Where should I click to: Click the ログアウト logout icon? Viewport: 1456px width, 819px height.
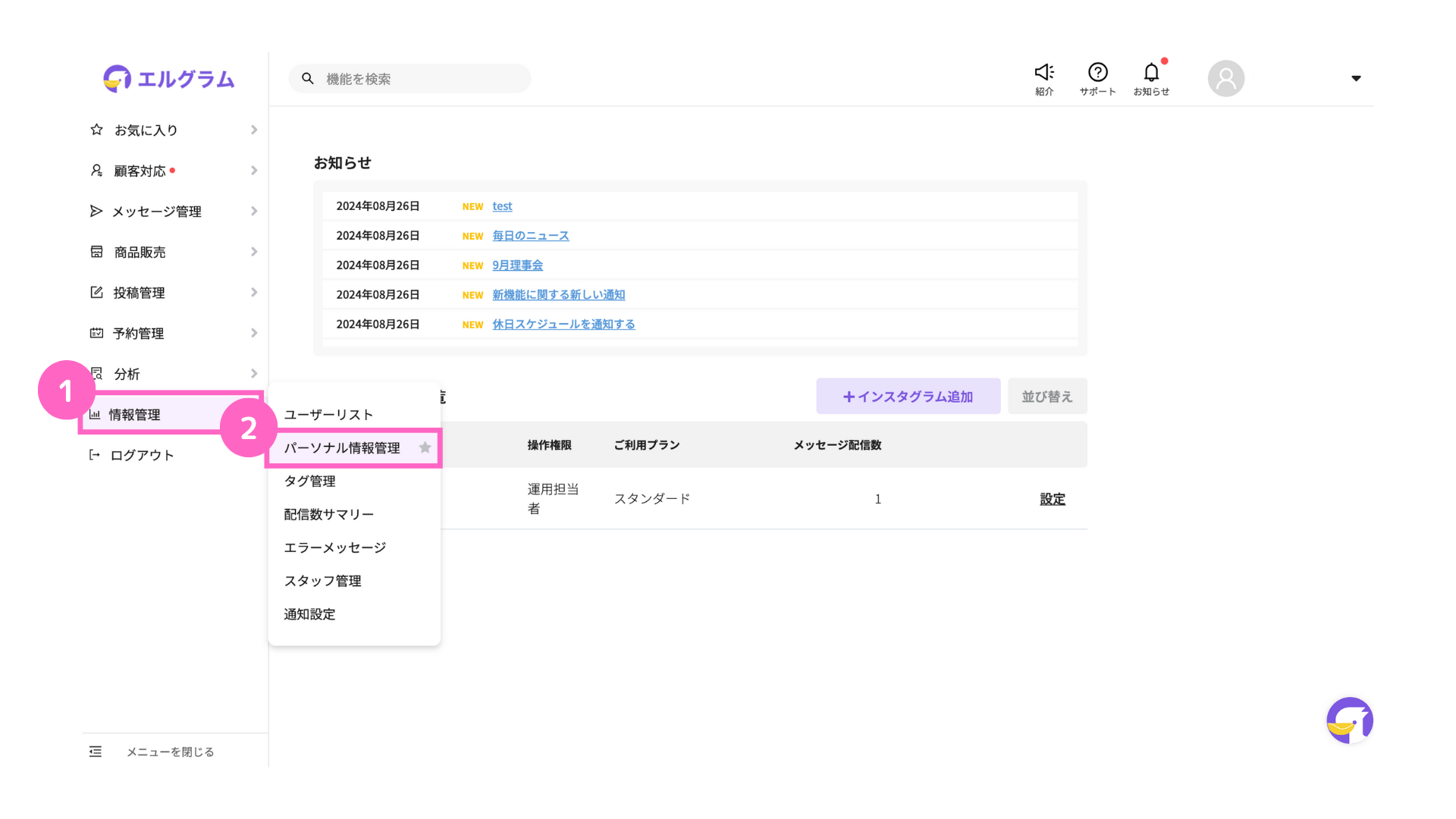point(95,455)
